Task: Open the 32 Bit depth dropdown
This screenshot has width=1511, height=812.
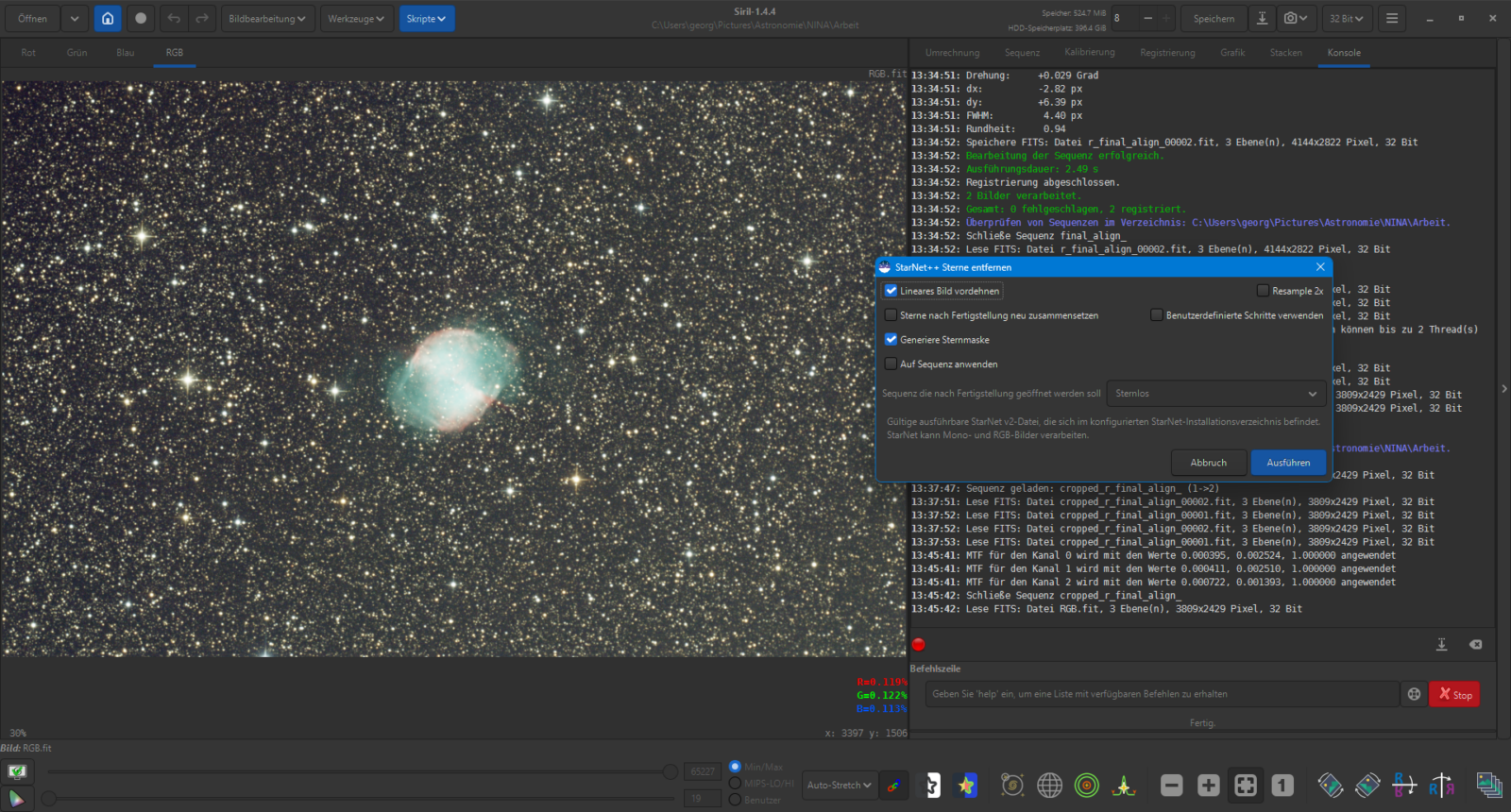Action: tap(1346, 18)
